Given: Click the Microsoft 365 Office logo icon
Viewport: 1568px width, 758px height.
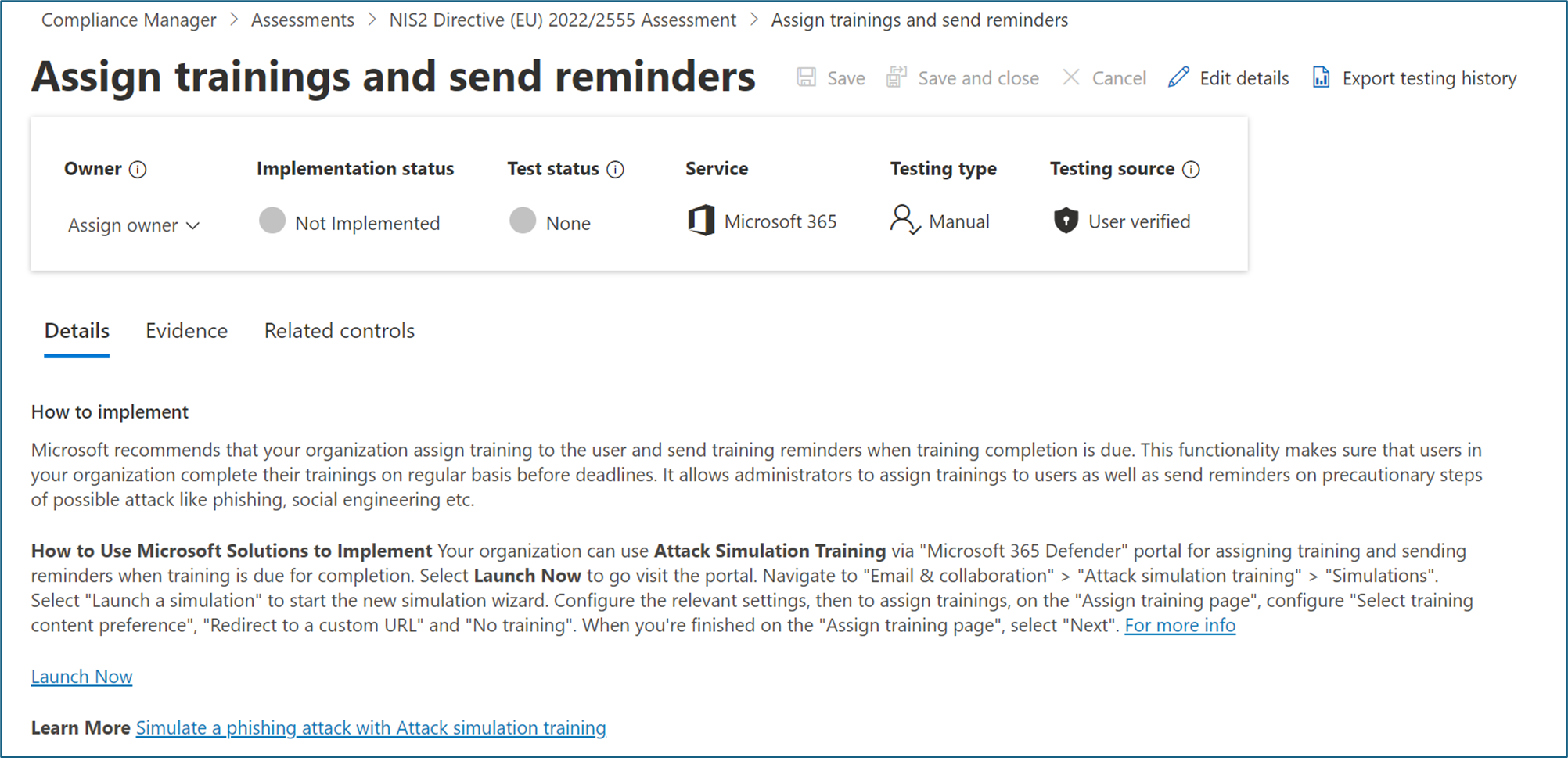Looking at the screenshot, I should pos(701,221).
